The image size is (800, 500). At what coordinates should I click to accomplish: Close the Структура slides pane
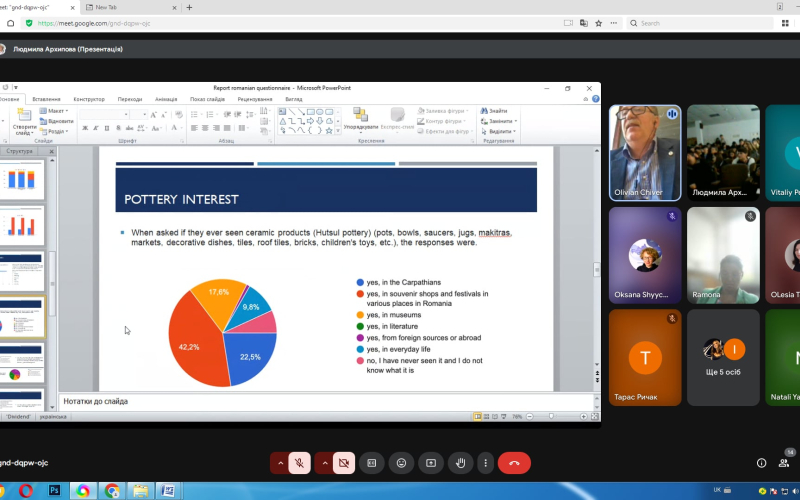(x=52, y=152)
